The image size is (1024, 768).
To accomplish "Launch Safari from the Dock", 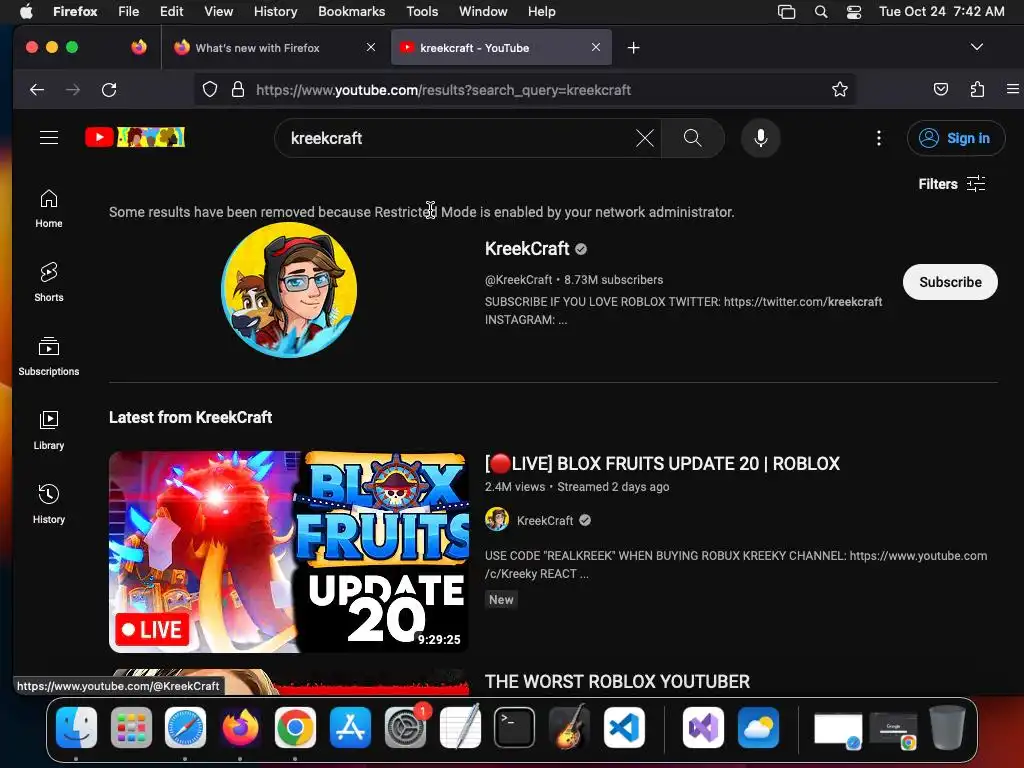I will click(x=185, y=727).
